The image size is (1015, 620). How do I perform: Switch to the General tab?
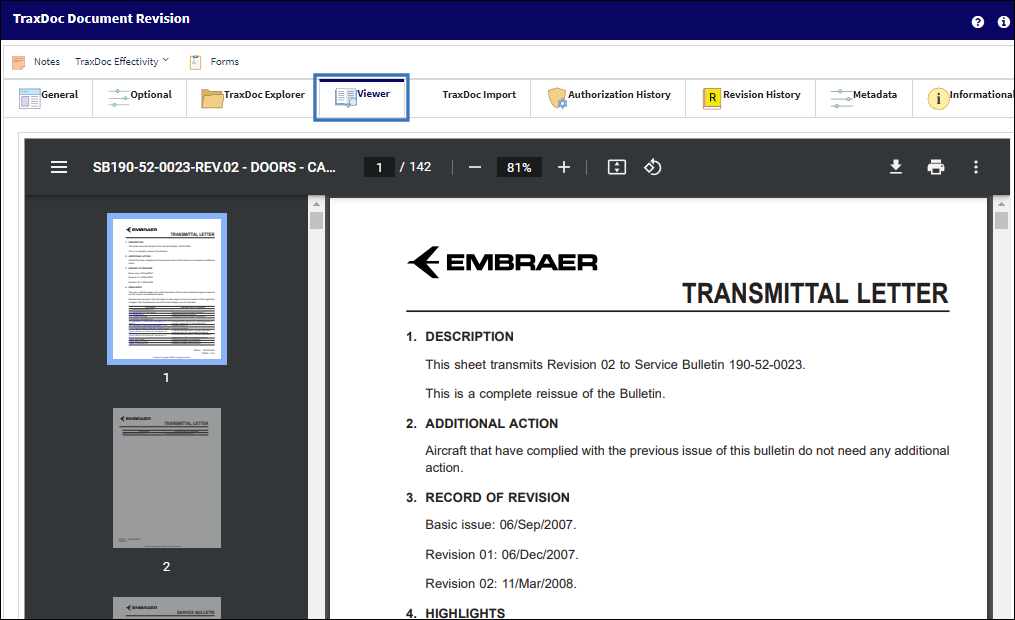tap(49, 98)
